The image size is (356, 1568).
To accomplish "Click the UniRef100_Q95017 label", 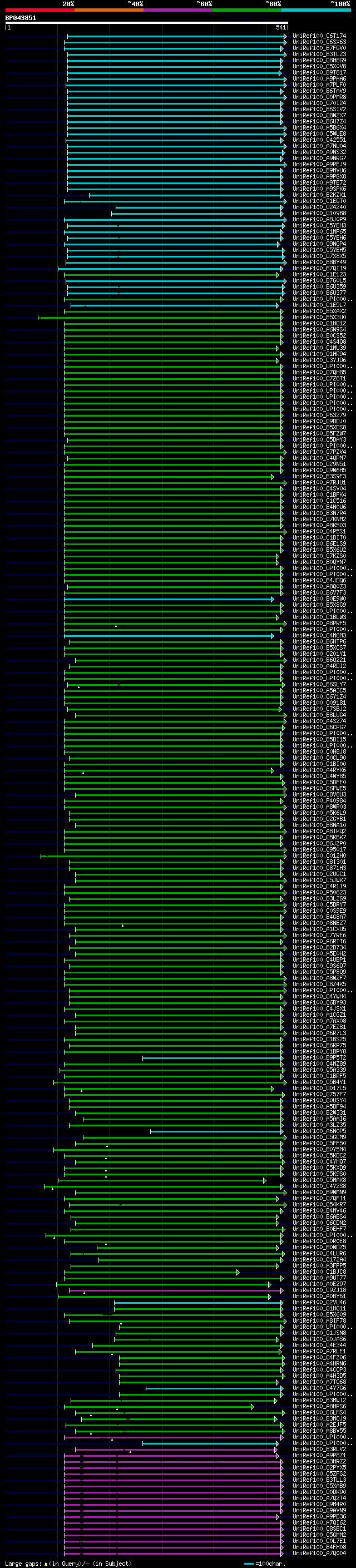I will tap(319, 850).
